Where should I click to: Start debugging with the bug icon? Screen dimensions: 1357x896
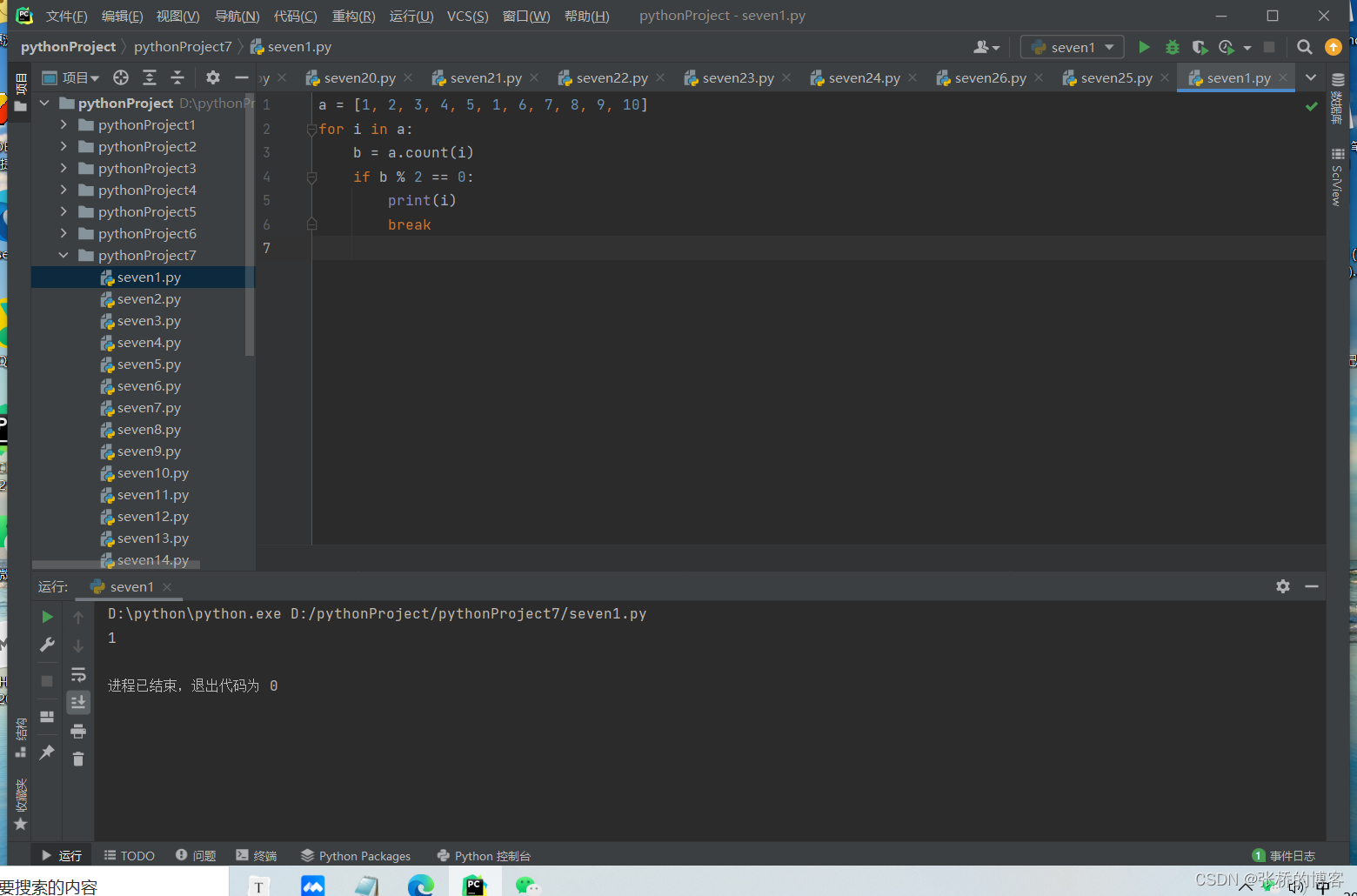click(x=1172, y=47)
